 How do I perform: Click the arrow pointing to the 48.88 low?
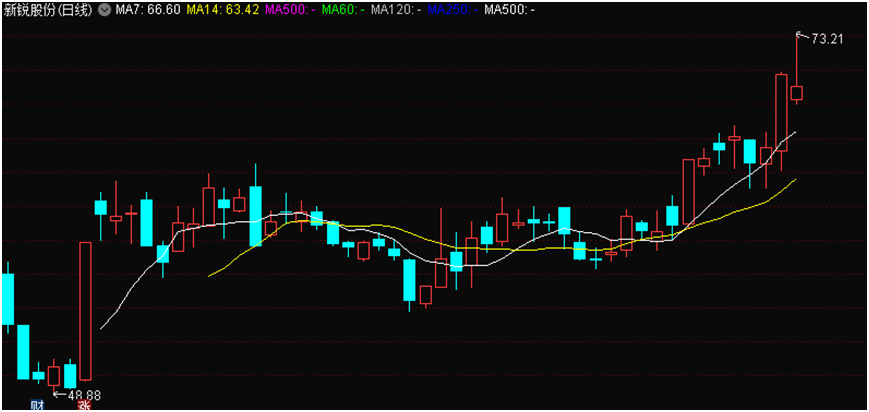pyautogui.click(x=60, y=394)
